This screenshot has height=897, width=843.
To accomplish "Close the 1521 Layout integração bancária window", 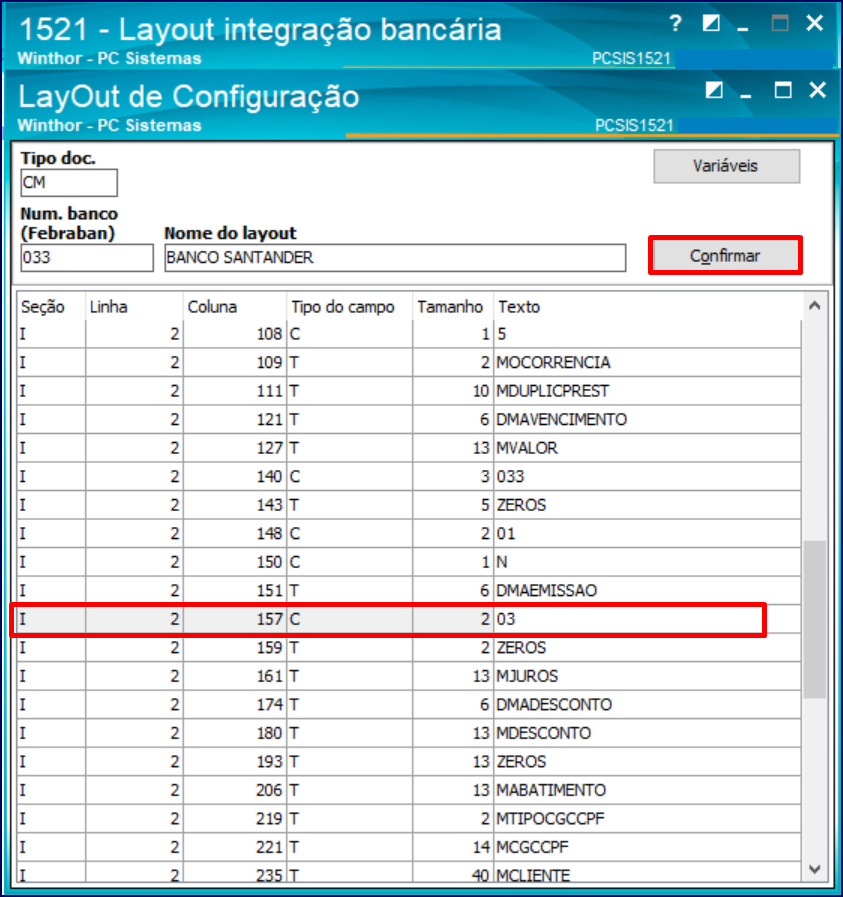I will [814, 23].
